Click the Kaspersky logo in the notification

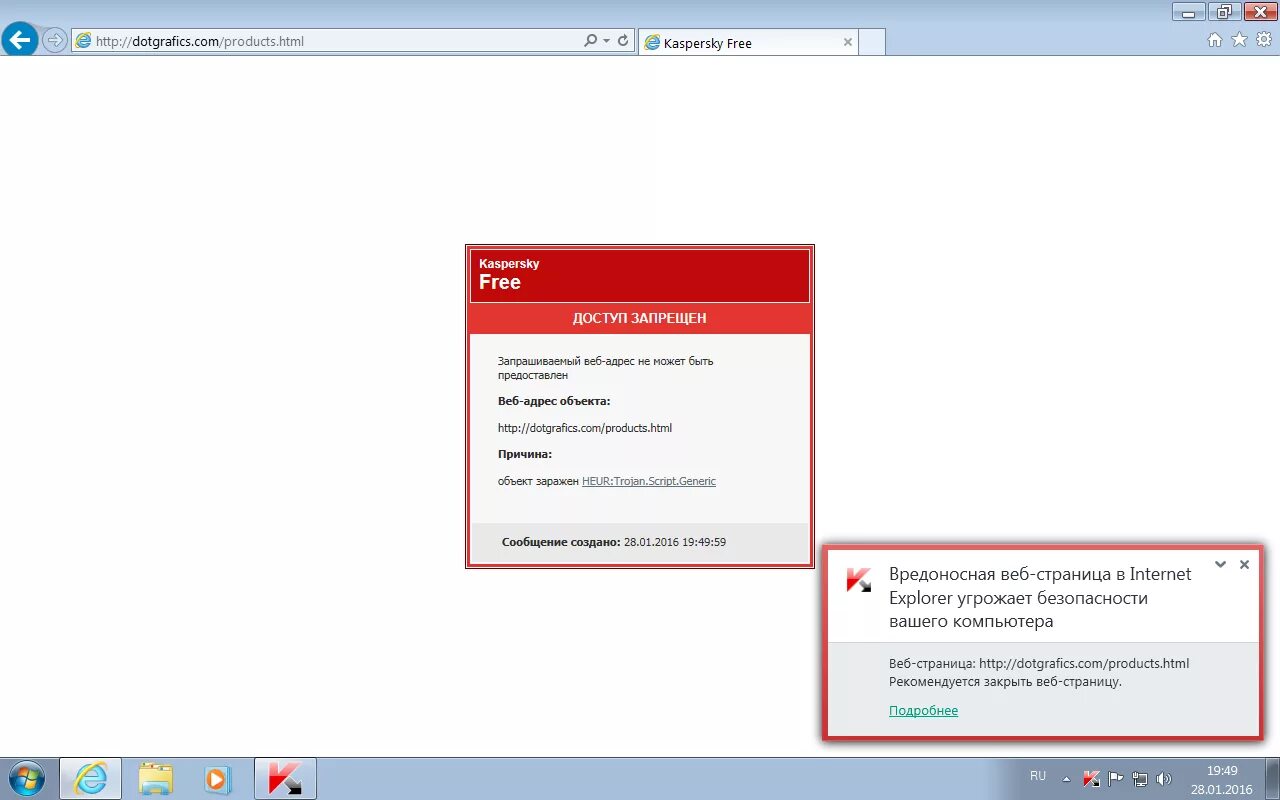click(858, 580)
